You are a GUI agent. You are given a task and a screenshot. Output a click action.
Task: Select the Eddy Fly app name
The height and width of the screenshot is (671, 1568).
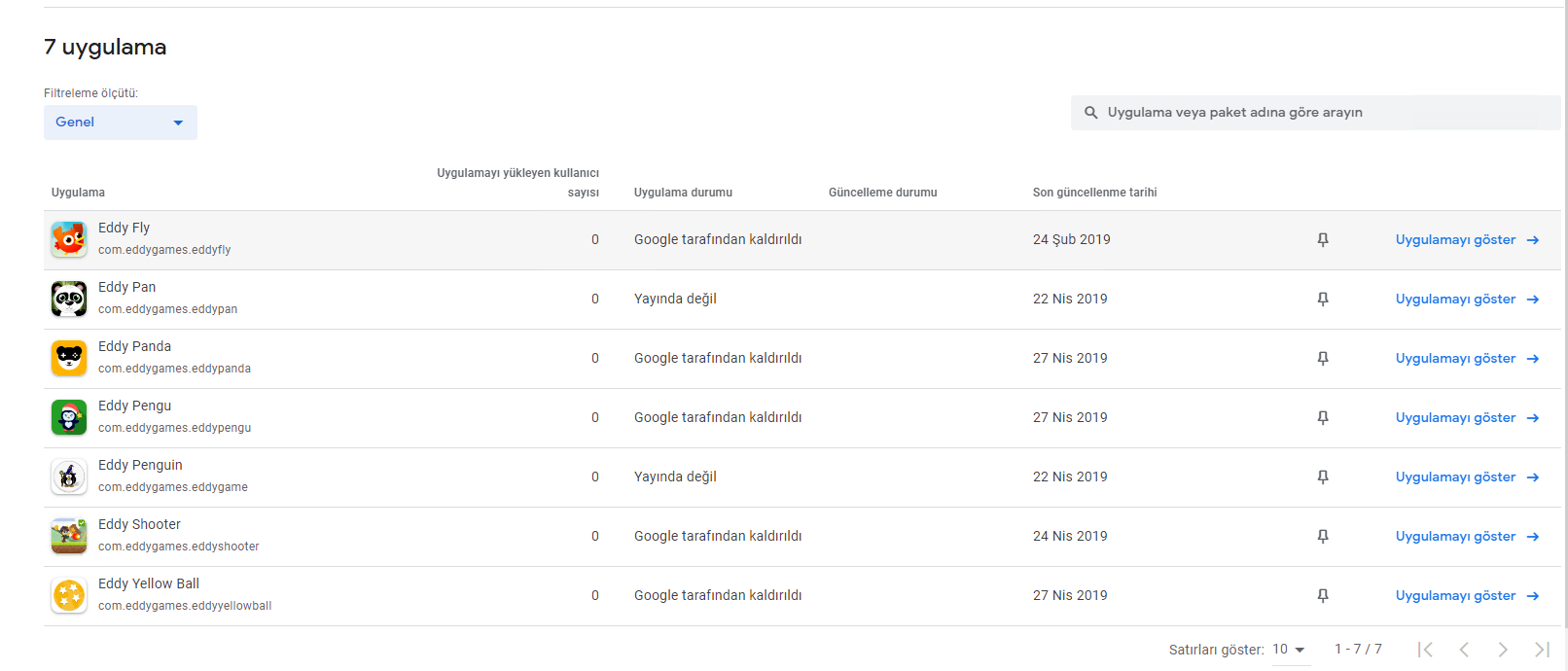tap(124, 228)
